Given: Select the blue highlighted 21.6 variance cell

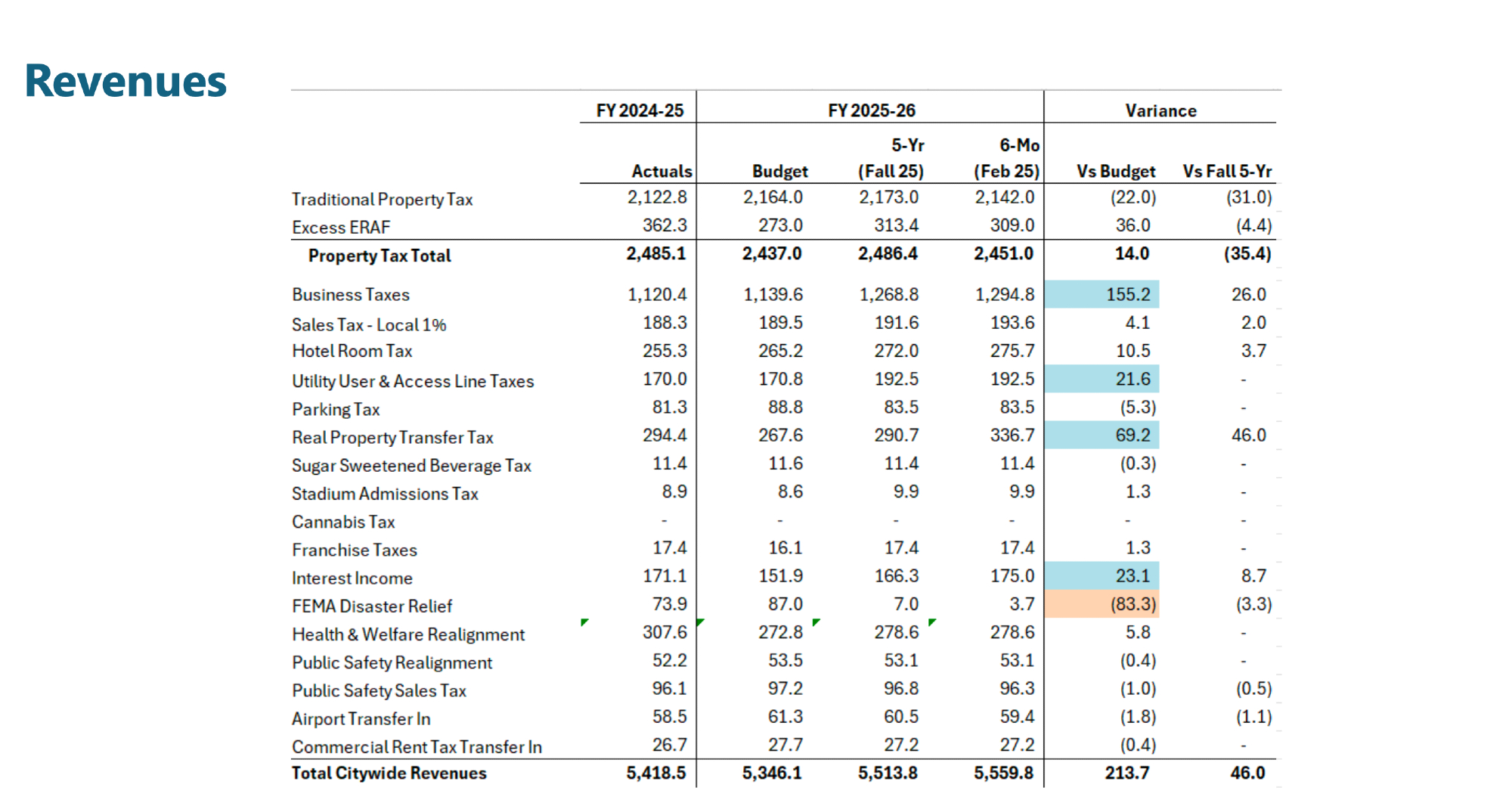Looking at the screenshot, I should click(x=1102, y=379).
